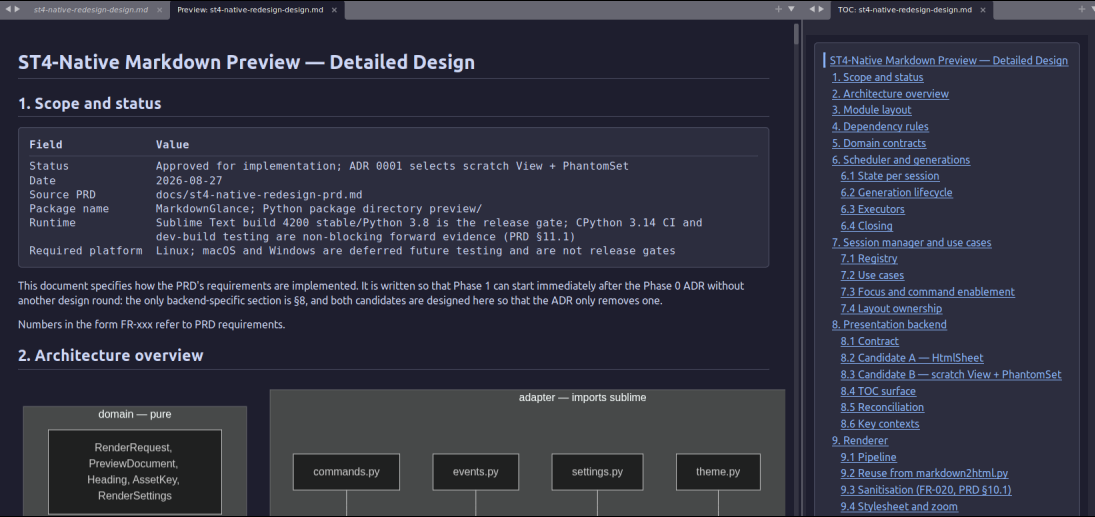Jump to 8. Presentation backend
This screenshot has height=517, width=1095.
pos(889,325)
